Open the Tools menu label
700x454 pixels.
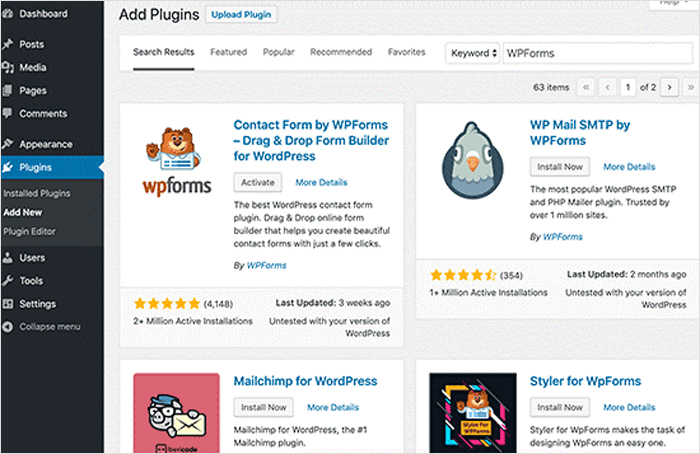click(31, 281)
